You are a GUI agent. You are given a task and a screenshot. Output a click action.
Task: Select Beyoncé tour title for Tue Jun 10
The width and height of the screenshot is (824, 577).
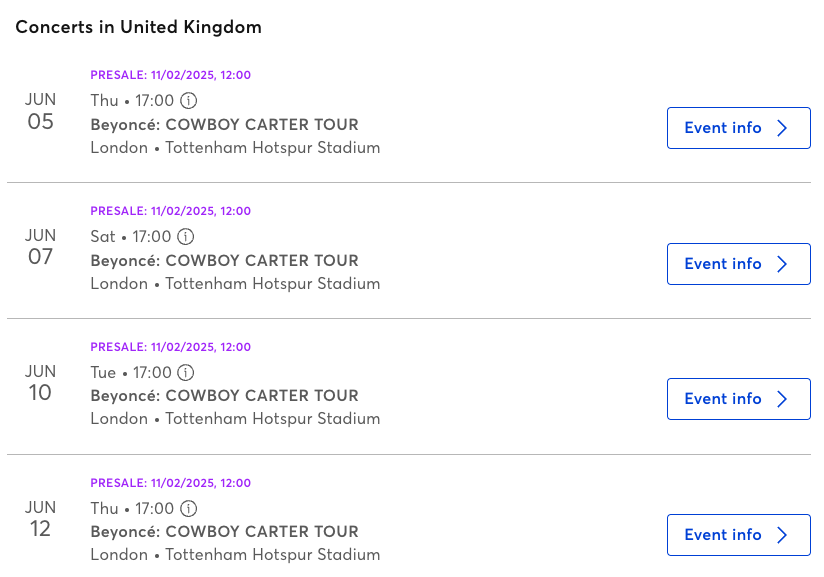pos(224,396)
